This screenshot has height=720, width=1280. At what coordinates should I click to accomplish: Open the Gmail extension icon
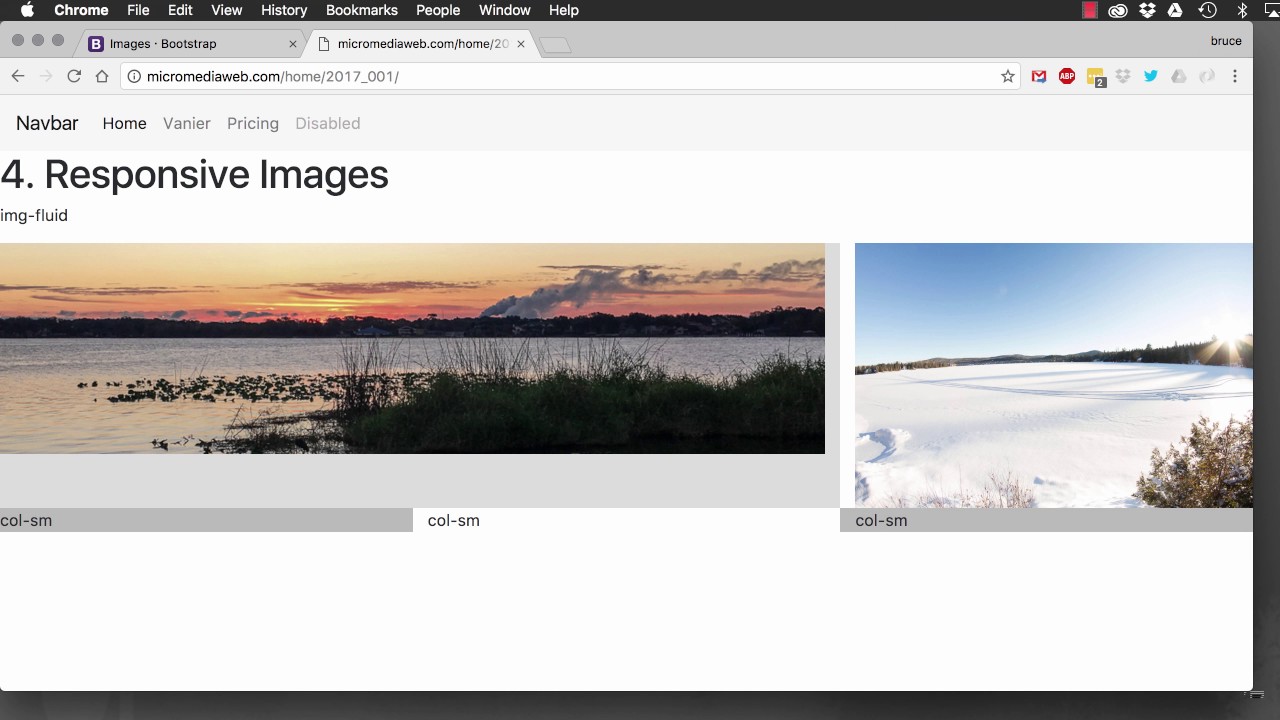(x=1039, y=76)
